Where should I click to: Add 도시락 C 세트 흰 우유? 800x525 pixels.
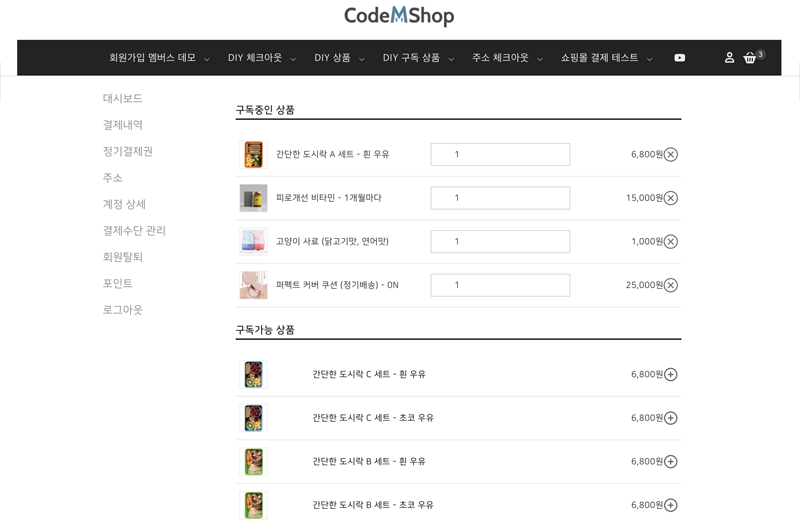[x=671, y=375]
